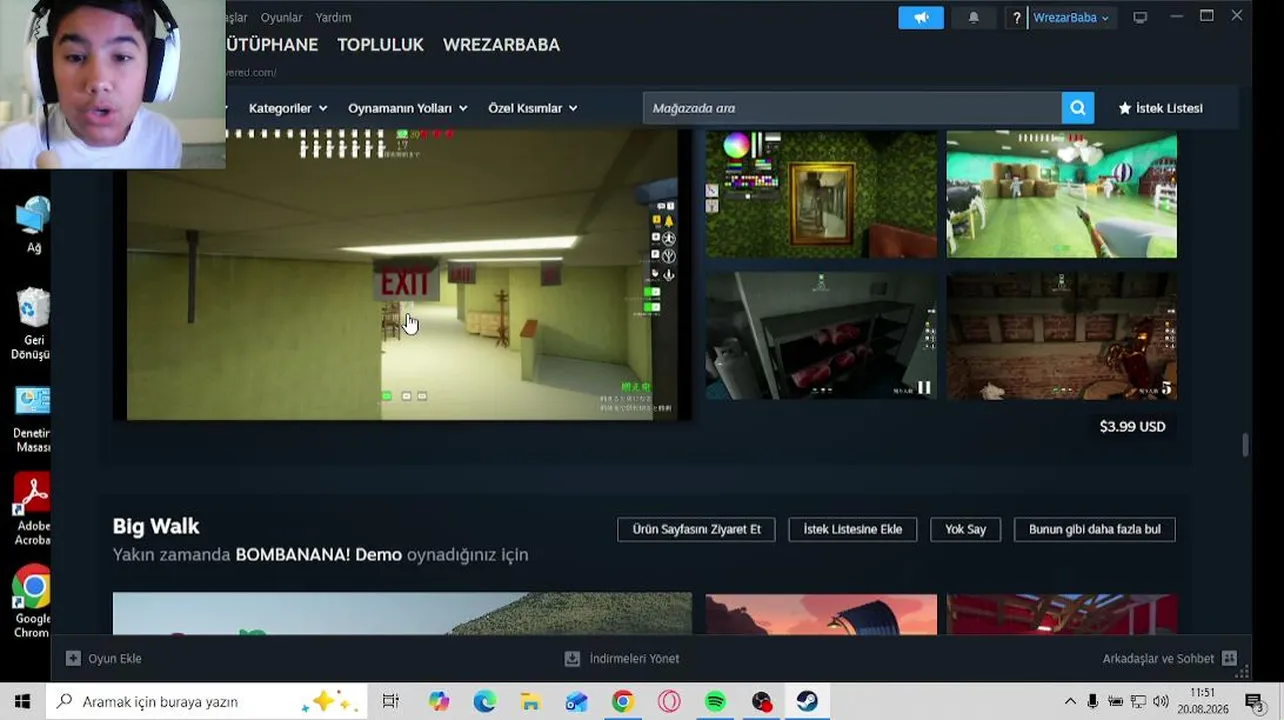This screenshot has height=720, width=1284.
Task: Open File Explorer from the taskbar
Action: pyautogui.click(x=530, y=702)
